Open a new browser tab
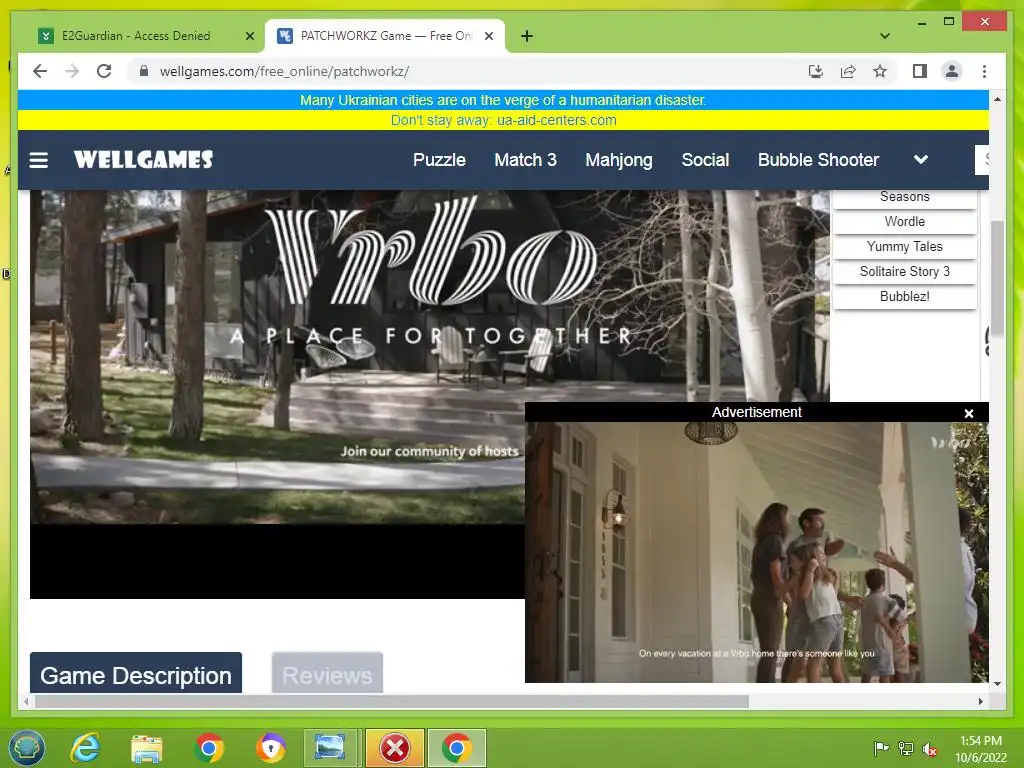This screenshot has height=768, width=1024. 527,36
